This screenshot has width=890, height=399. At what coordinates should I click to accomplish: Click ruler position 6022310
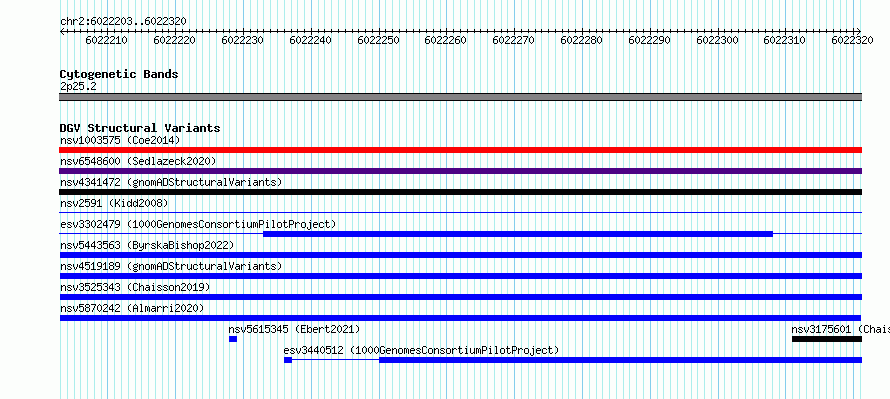[x=784, y=40]
